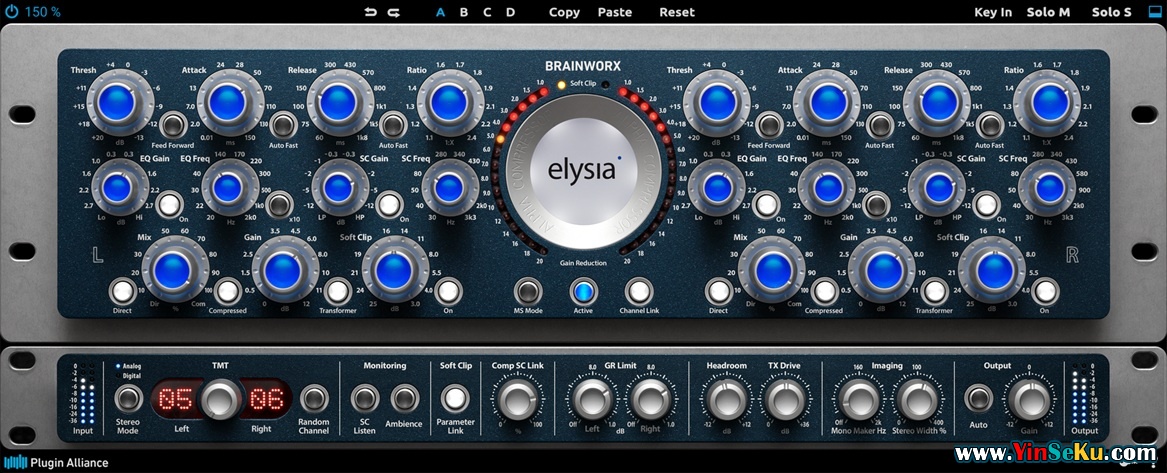Image resolution: width=1167 pixels, height=473 pixels.
Task: Enable the Channel Link switch
Action: tap(638, 291)
